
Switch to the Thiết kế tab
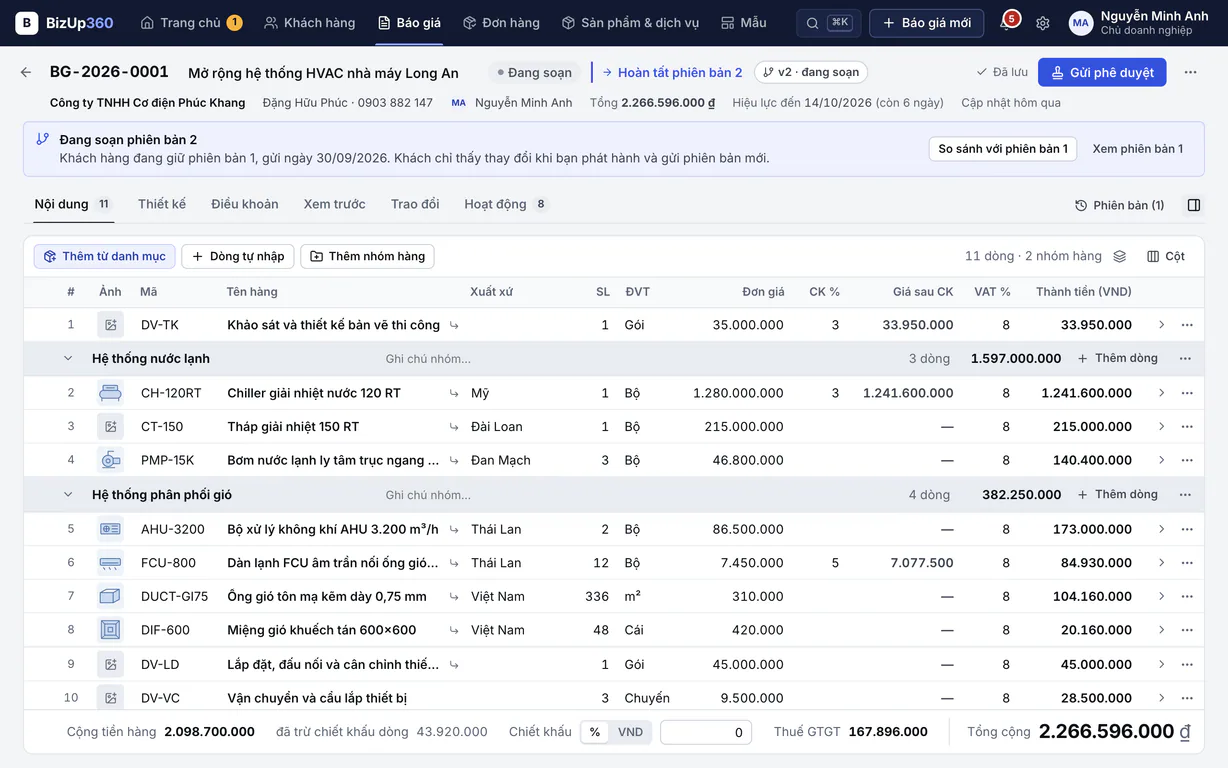click(162, 204)
